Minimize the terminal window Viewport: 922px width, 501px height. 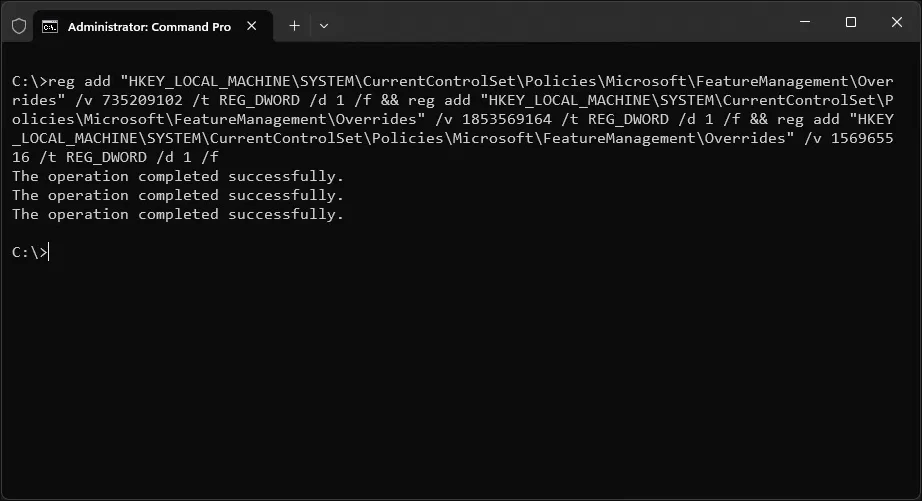[x=805, y=22]
